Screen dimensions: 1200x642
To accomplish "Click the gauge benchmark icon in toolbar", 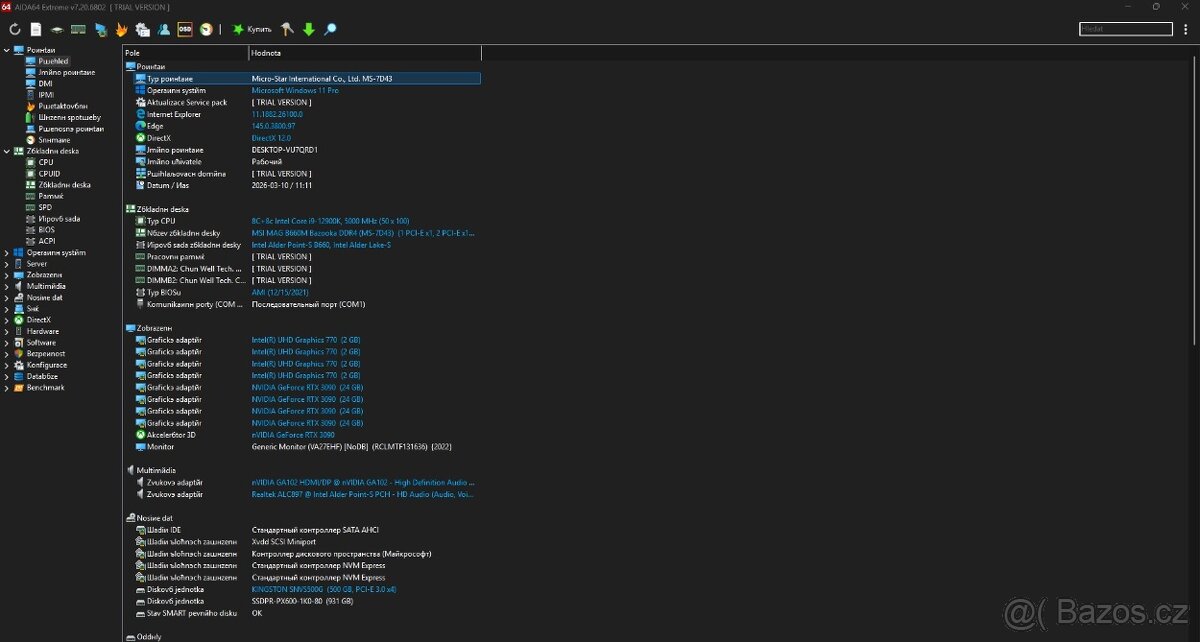I will tap(206, 30).
